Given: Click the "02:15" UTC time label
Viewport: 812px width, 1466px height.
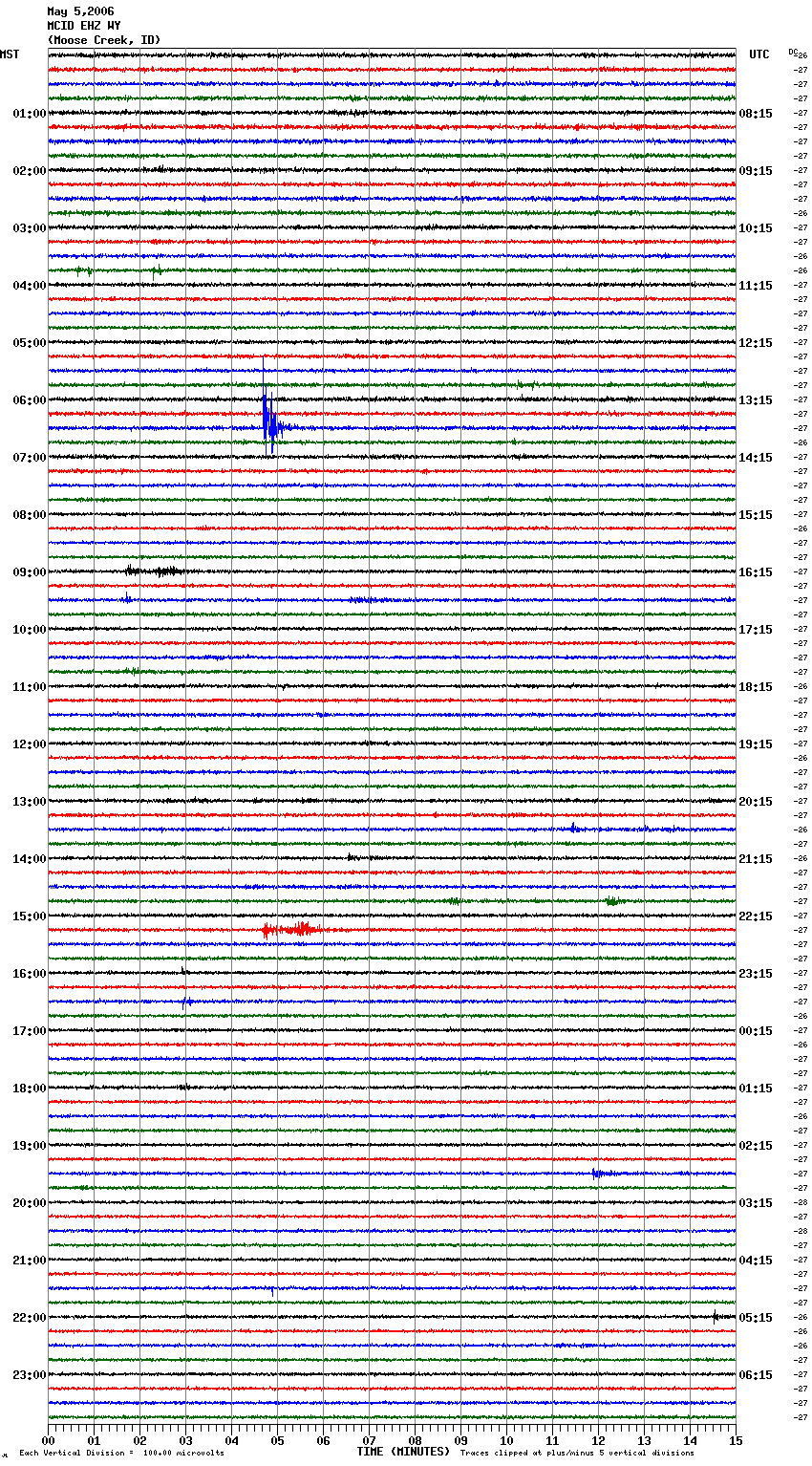Looking at the screenshot, I should click(756, 1146).
